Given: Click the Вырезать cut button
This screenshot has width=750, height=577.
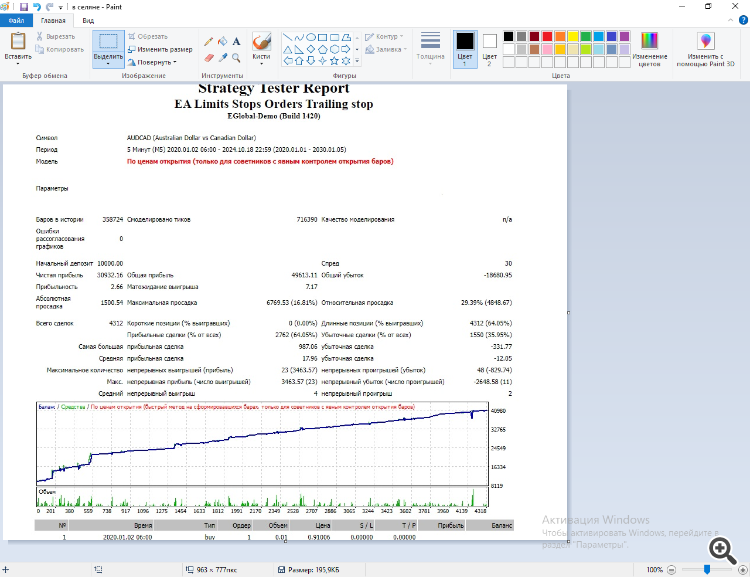Looking at the screenshot, I should (56, 36).
